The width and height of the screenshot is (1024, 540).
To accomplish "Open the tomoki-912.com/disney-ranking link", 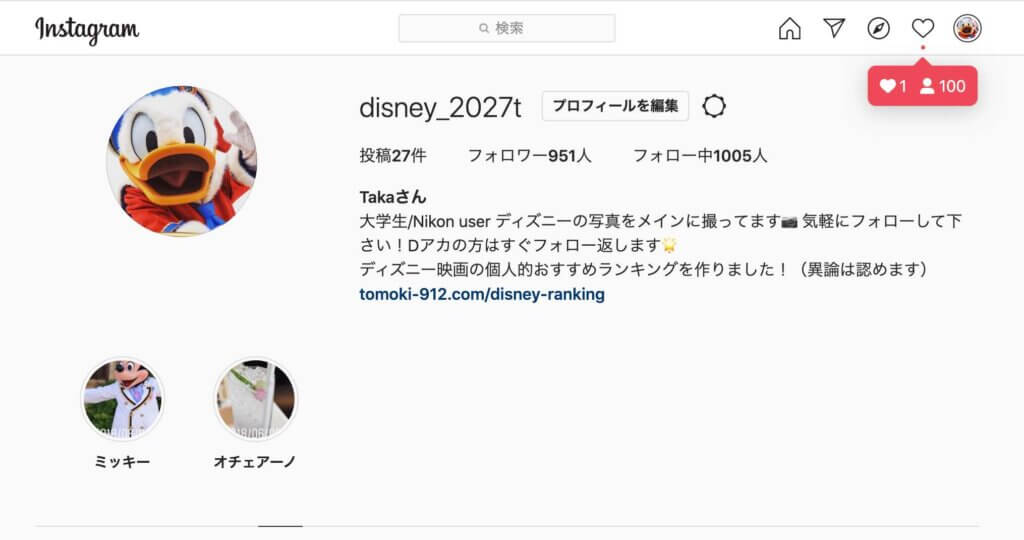I will (x=482, y=295).
